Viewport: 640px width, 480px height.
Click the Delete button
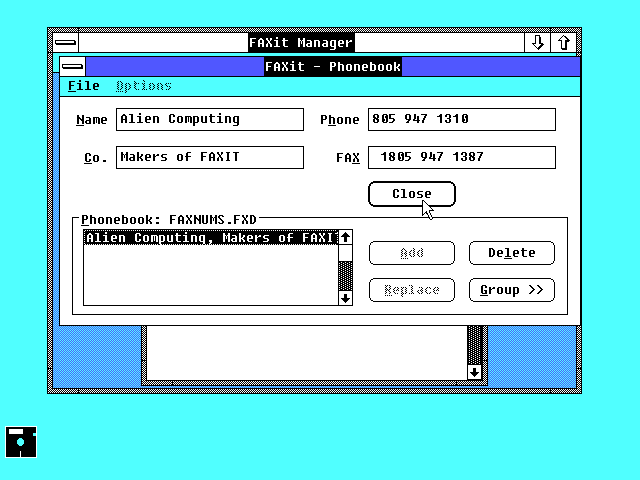(x=512, y=253)
